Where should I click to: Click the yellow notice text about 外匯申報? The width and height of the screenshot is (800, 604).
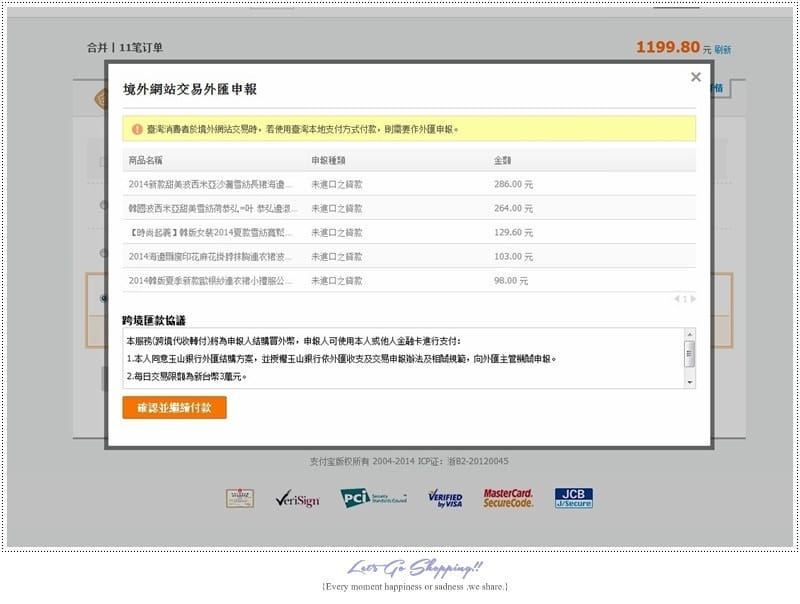coord(303,130)
